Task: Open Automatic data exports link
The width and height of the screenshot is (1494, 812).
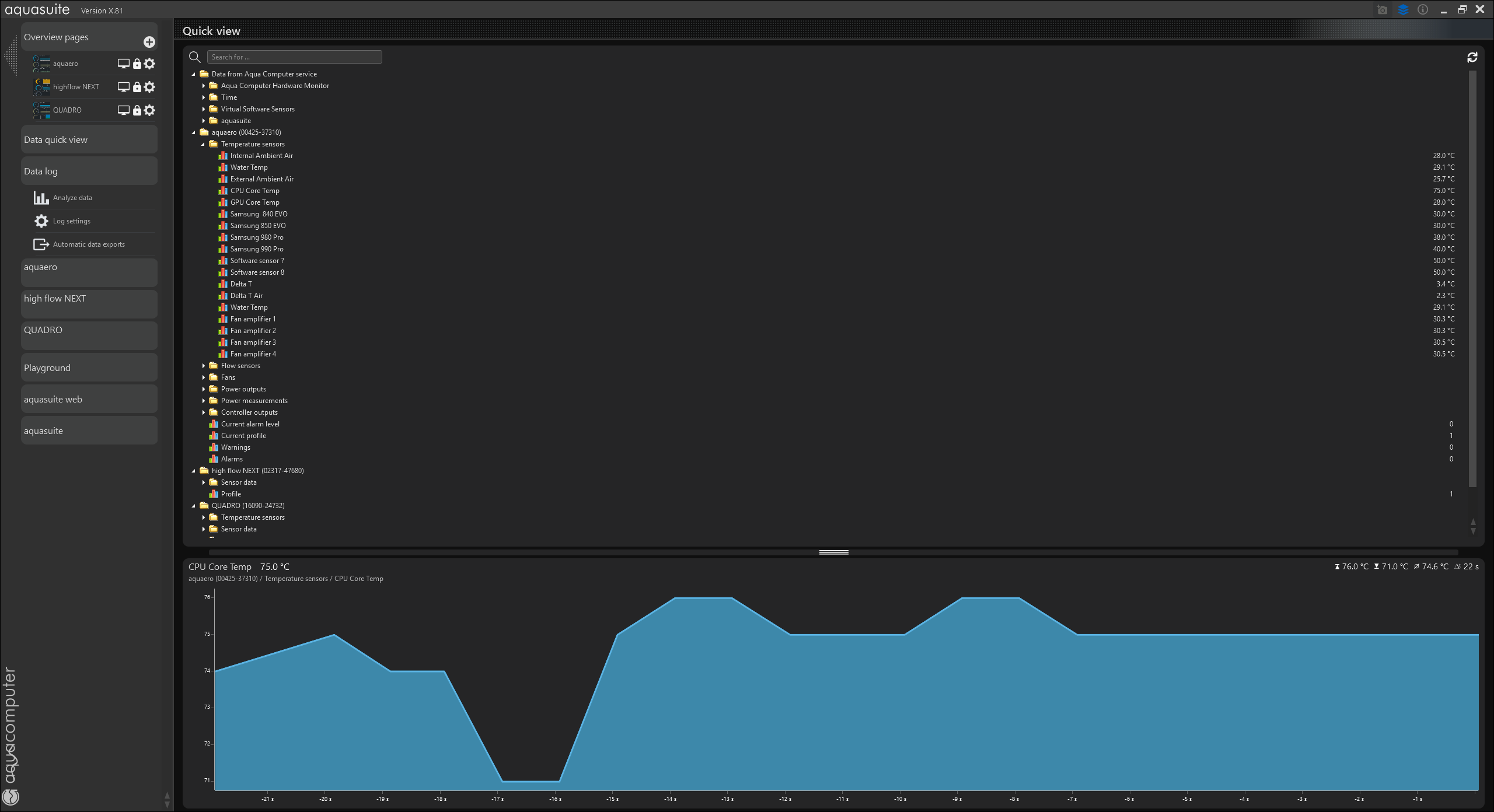Action: (x=89, y=244)
